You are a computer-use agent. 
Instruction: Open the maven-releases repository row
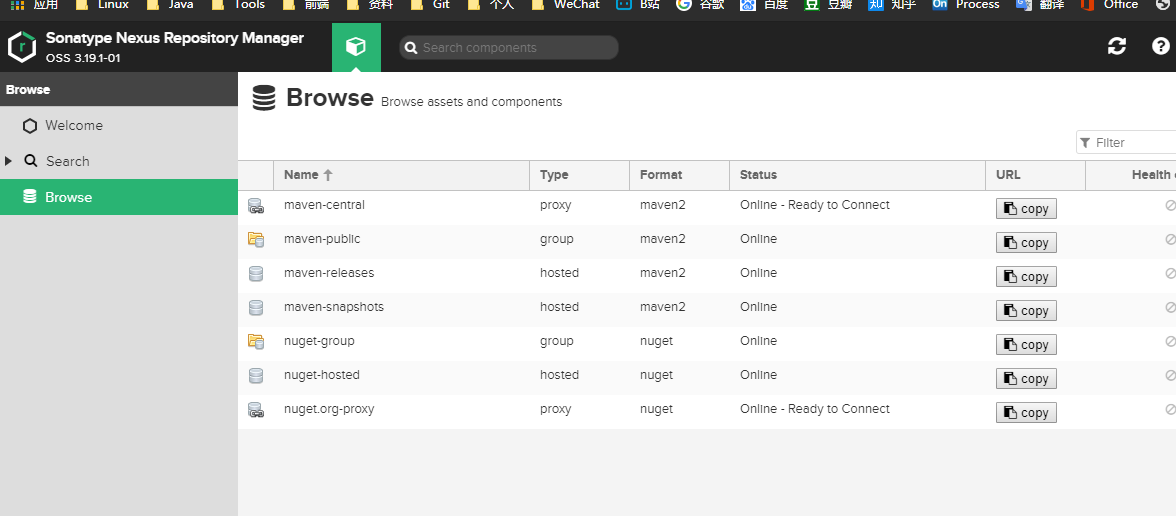706,276
